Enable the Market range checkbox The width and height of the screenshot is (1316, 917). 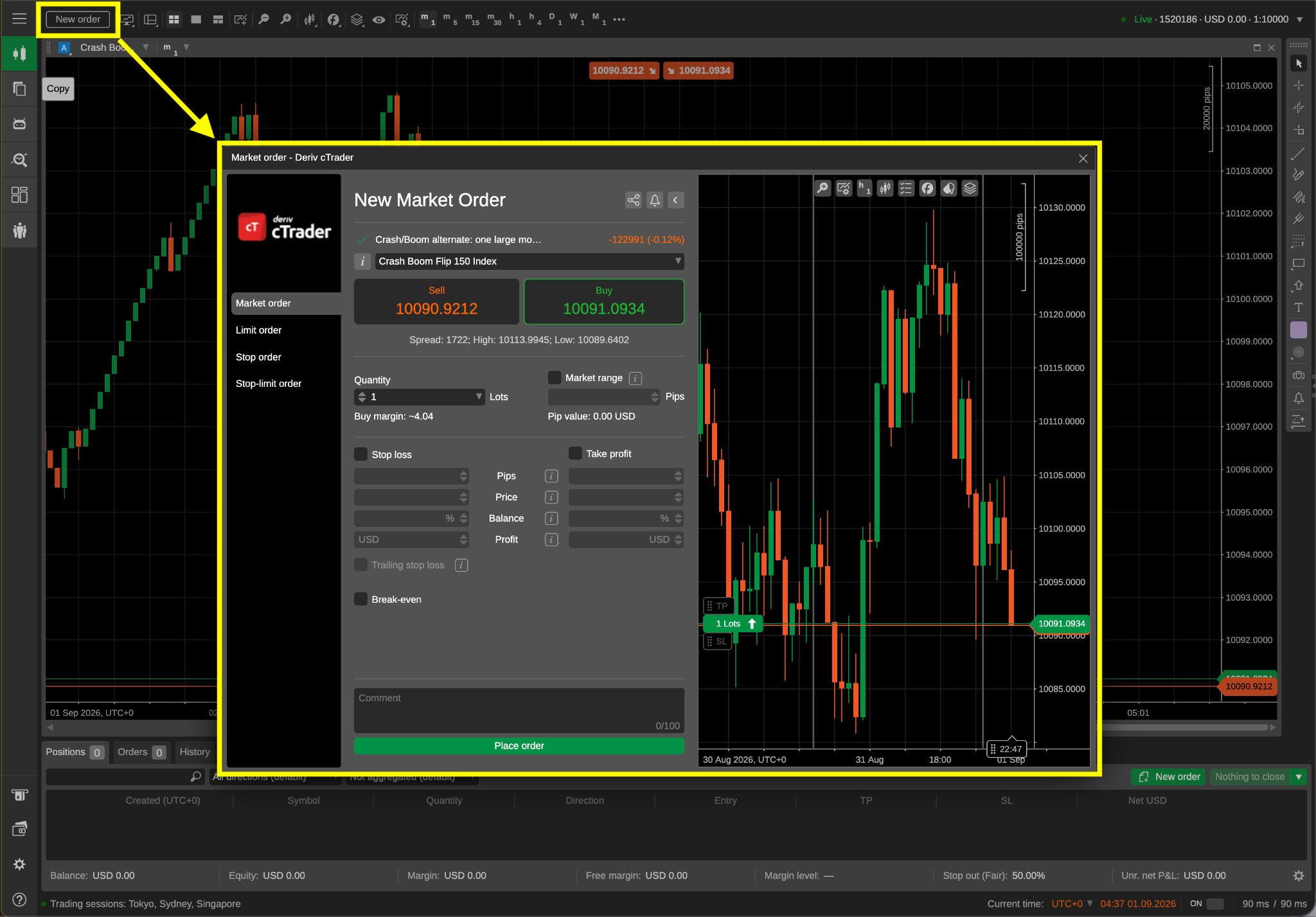click(555, 378)
